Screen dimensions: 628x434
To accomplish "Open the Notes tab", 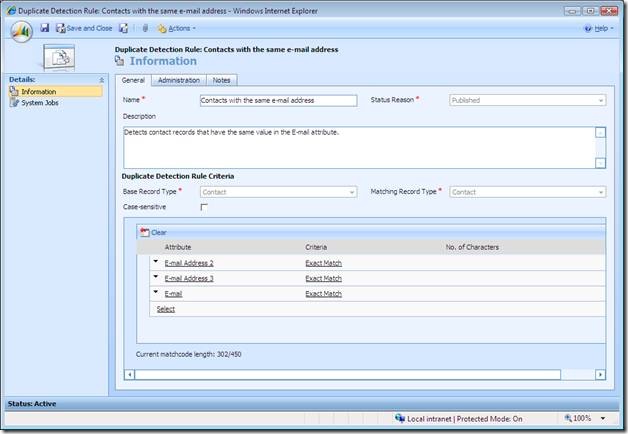I will click(222, 80).
